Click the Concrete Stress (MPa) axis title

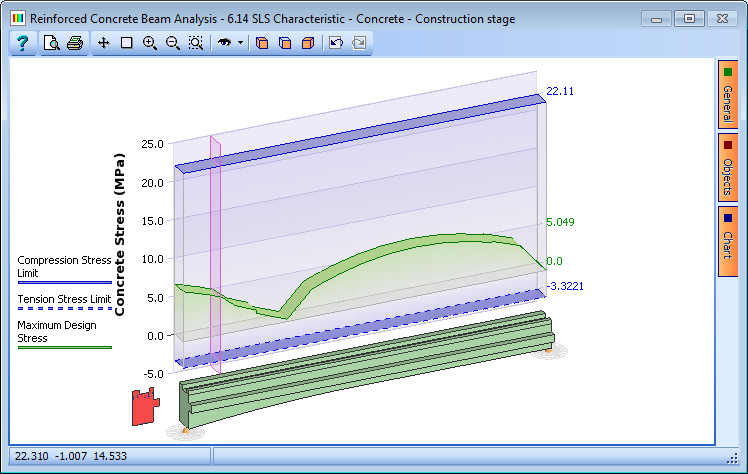pos(119,234)
